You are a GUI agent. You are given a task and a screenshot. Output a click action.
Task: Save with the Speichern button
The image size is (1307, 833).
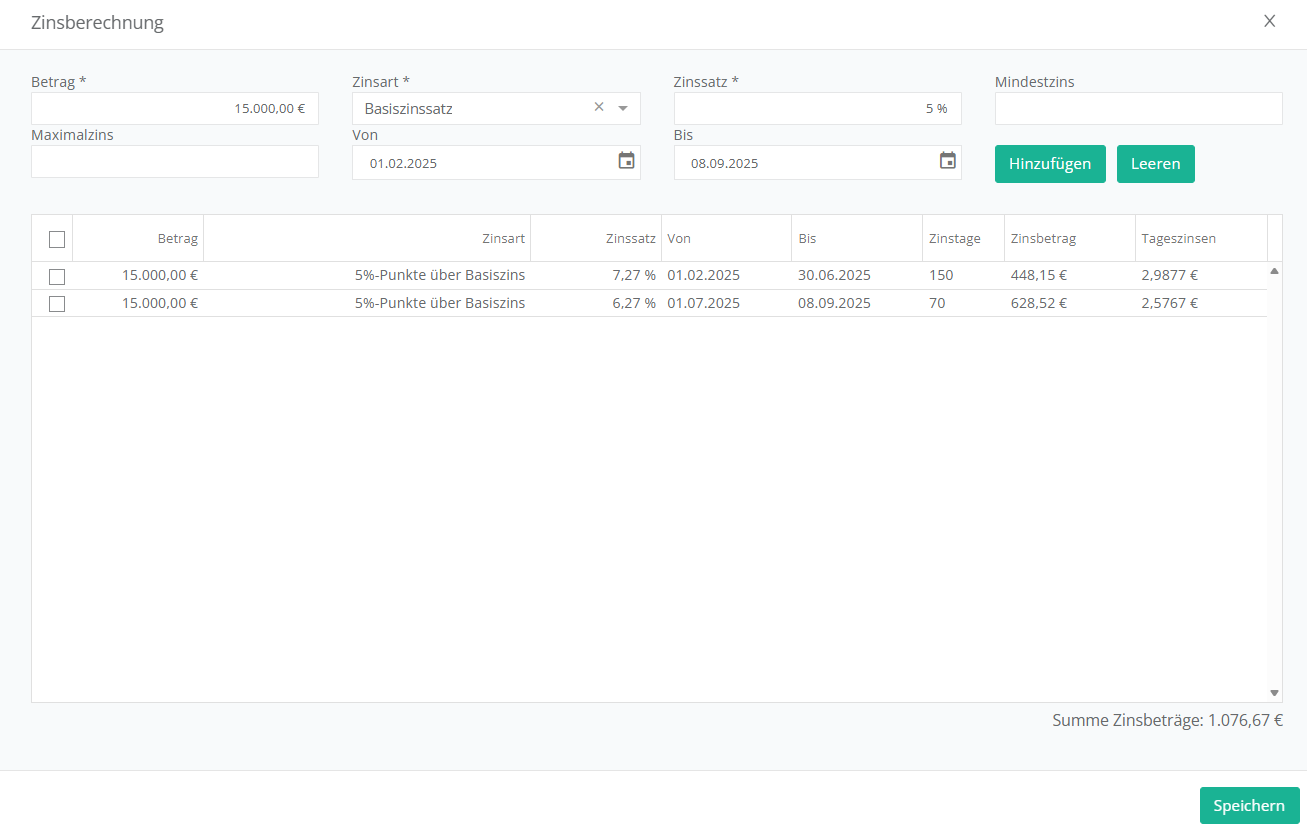pos(1248,805)
